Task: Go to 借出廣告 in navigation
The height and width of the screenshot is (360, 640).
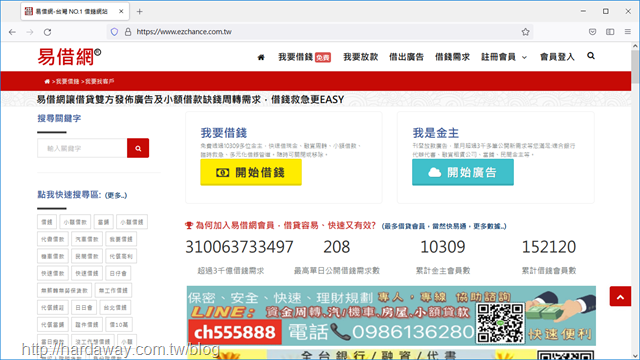Action: tap(406, 57)
